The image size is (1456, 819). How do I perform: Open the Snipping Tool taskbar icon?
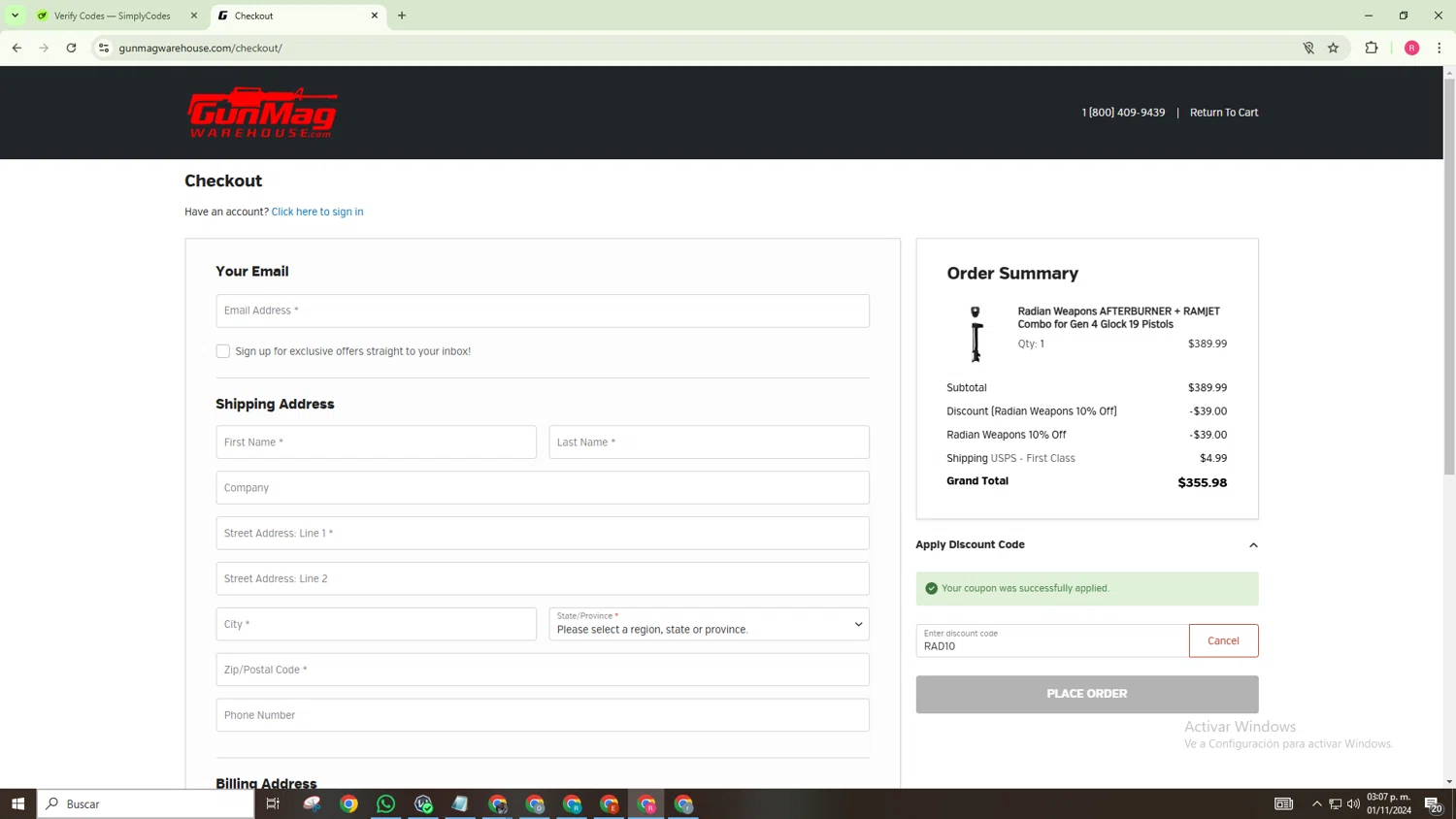pyautogui.click(x=312, y=803)
